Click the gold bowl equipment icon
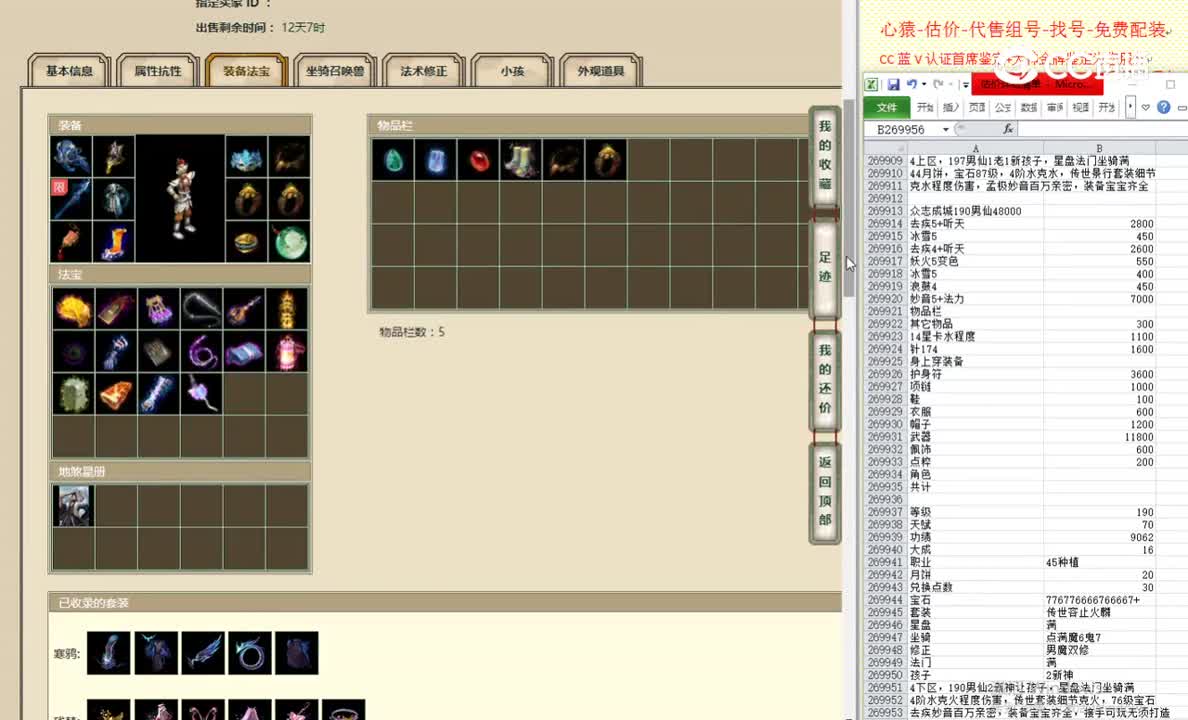1188x720 pixels. point(246,243)
